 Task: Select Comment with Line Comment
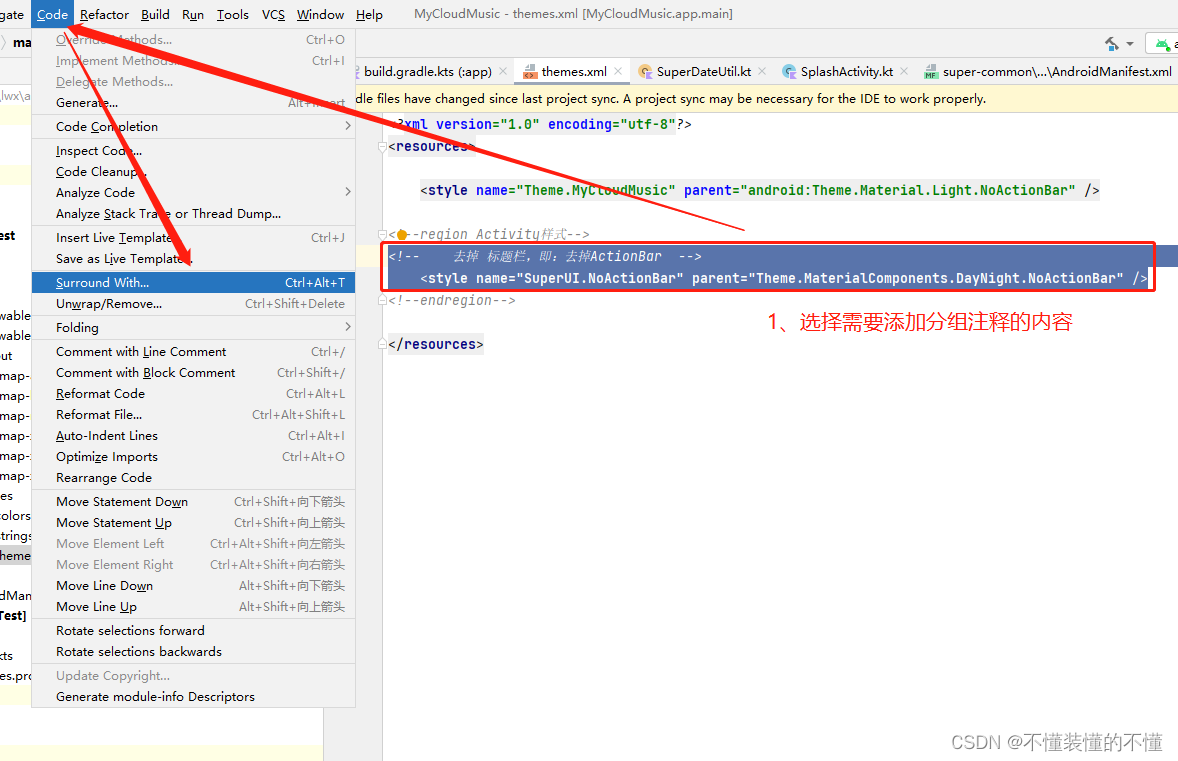coord(194,352)
